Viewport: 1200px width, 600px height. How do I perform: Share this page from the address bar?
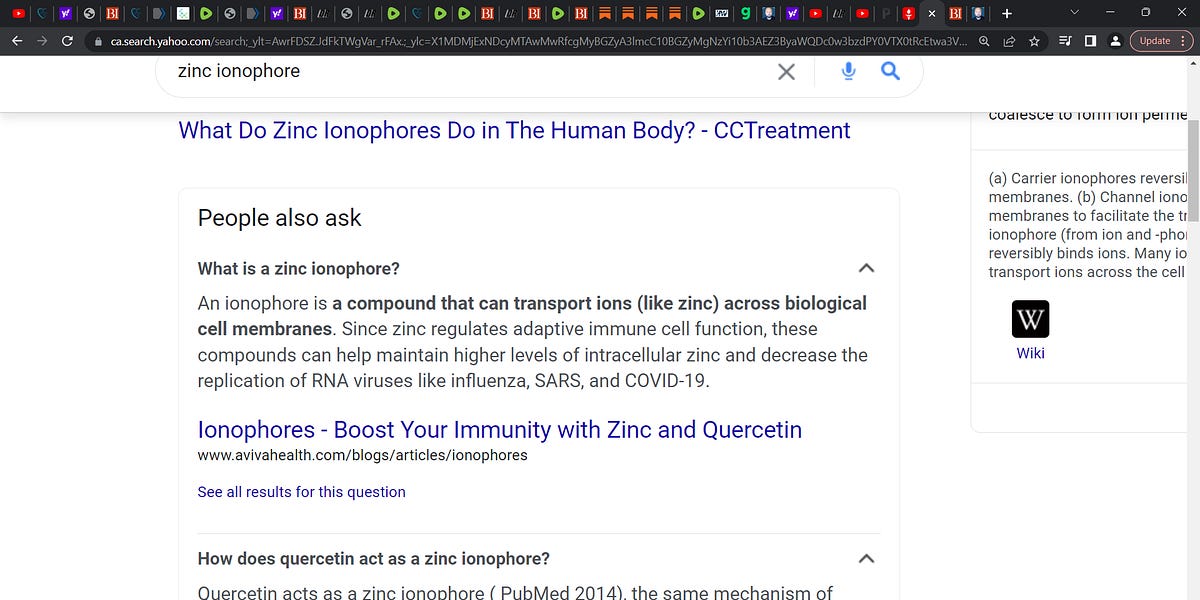1009,41
